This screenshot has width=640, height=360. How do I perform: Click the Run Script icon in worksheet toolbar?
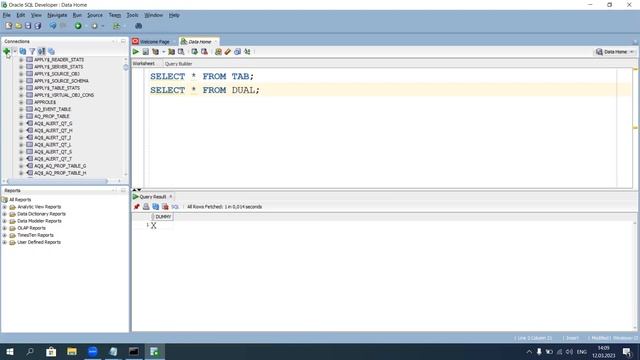146,51
